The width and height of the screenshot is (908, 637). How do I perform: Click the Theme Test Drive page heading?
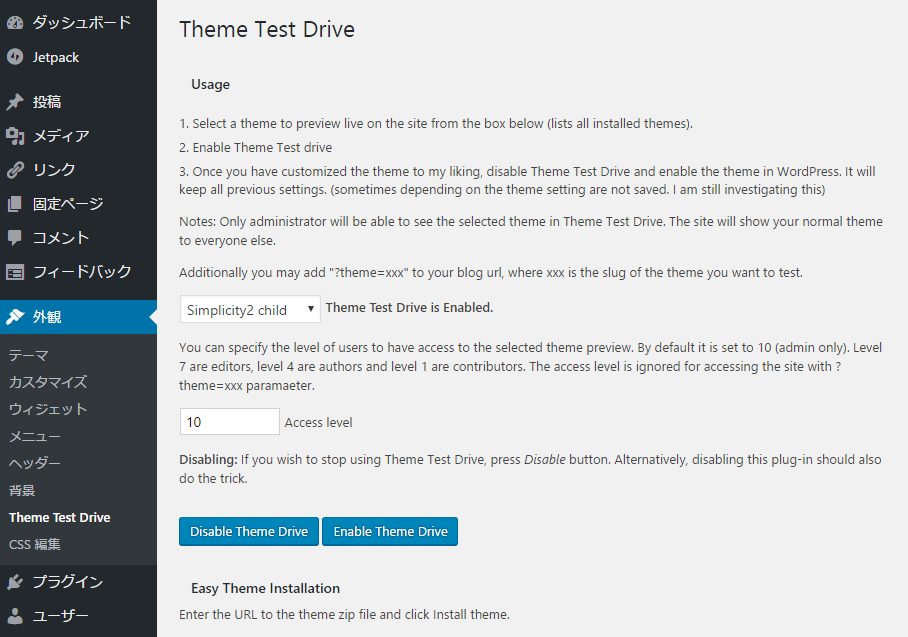pyautogui.click(x=267, y=30)
